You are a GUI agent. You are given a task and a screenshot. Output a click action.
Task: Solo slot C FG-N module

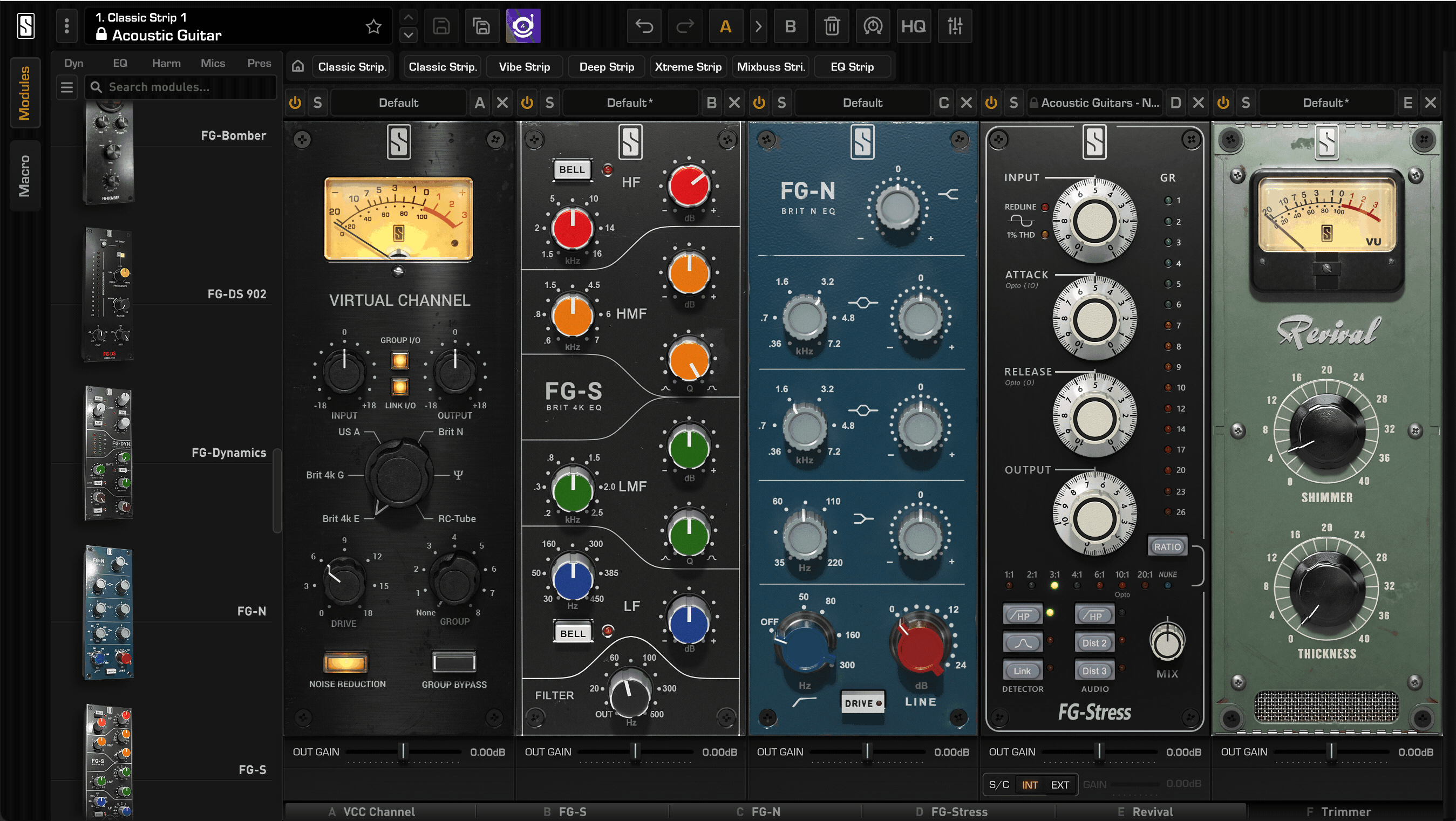click(x=781, y=103)
